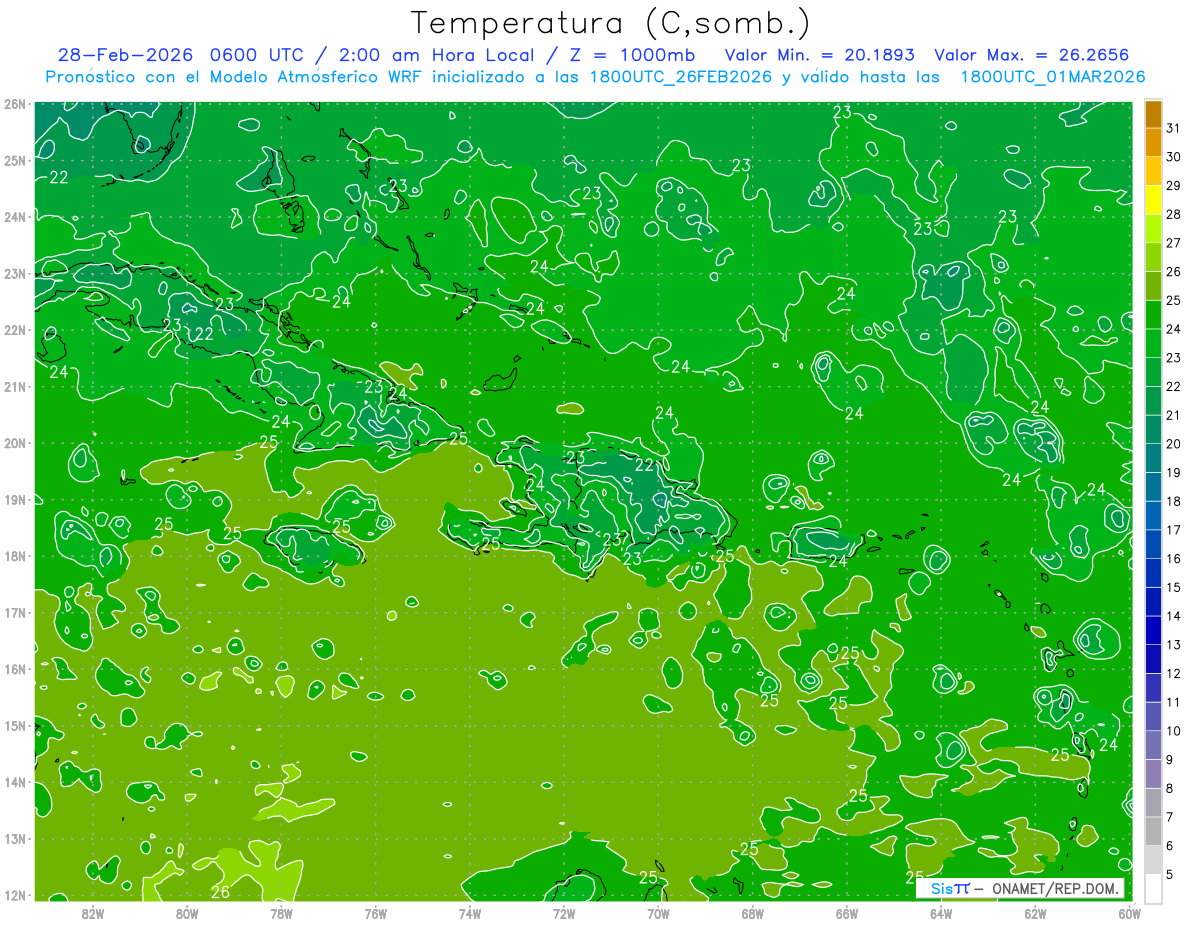Click the "22N" latitude axis label

point(15,330)
